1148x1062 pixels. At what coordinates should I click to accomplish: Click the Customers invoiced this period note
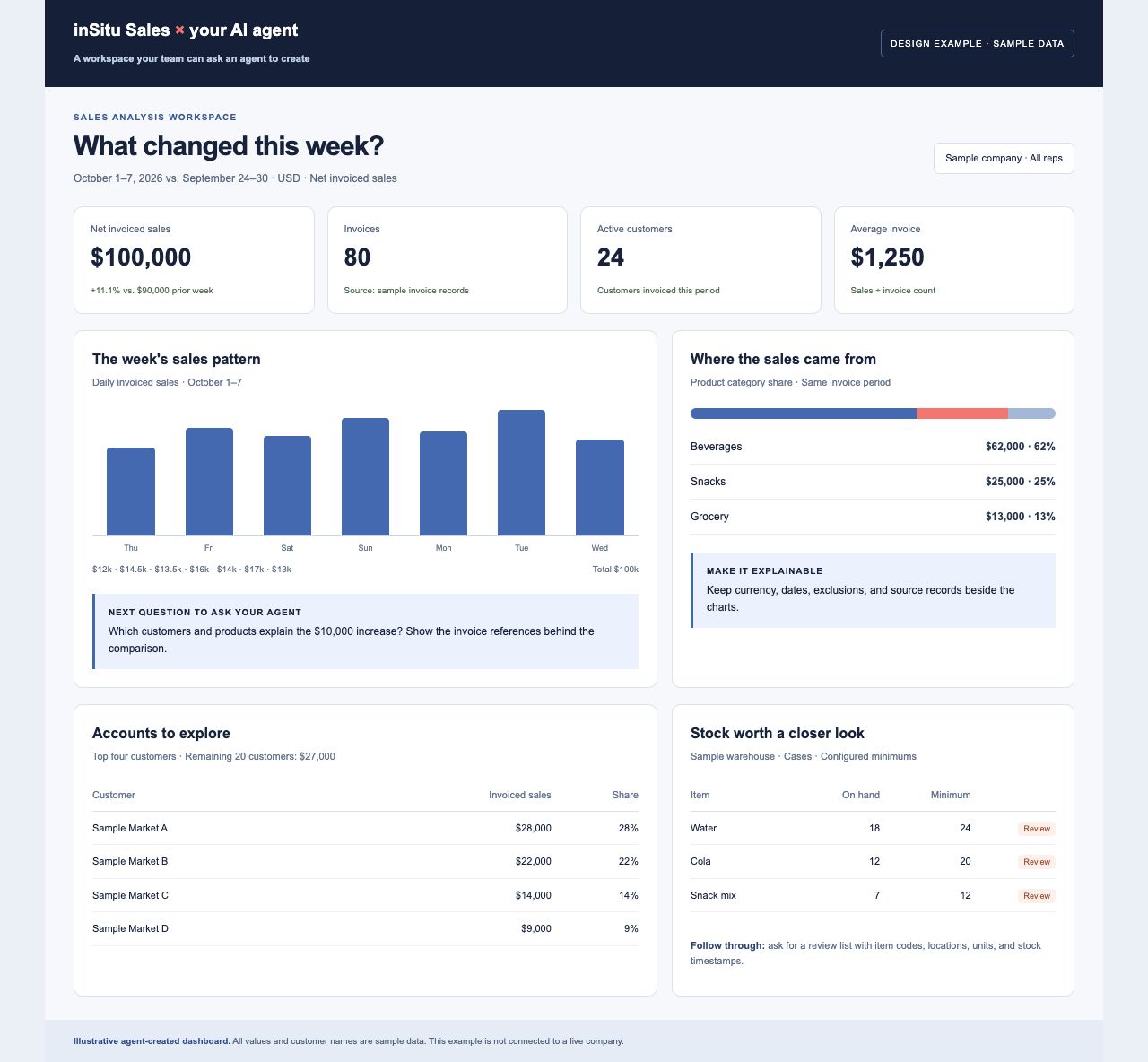[x=658, y=291]
